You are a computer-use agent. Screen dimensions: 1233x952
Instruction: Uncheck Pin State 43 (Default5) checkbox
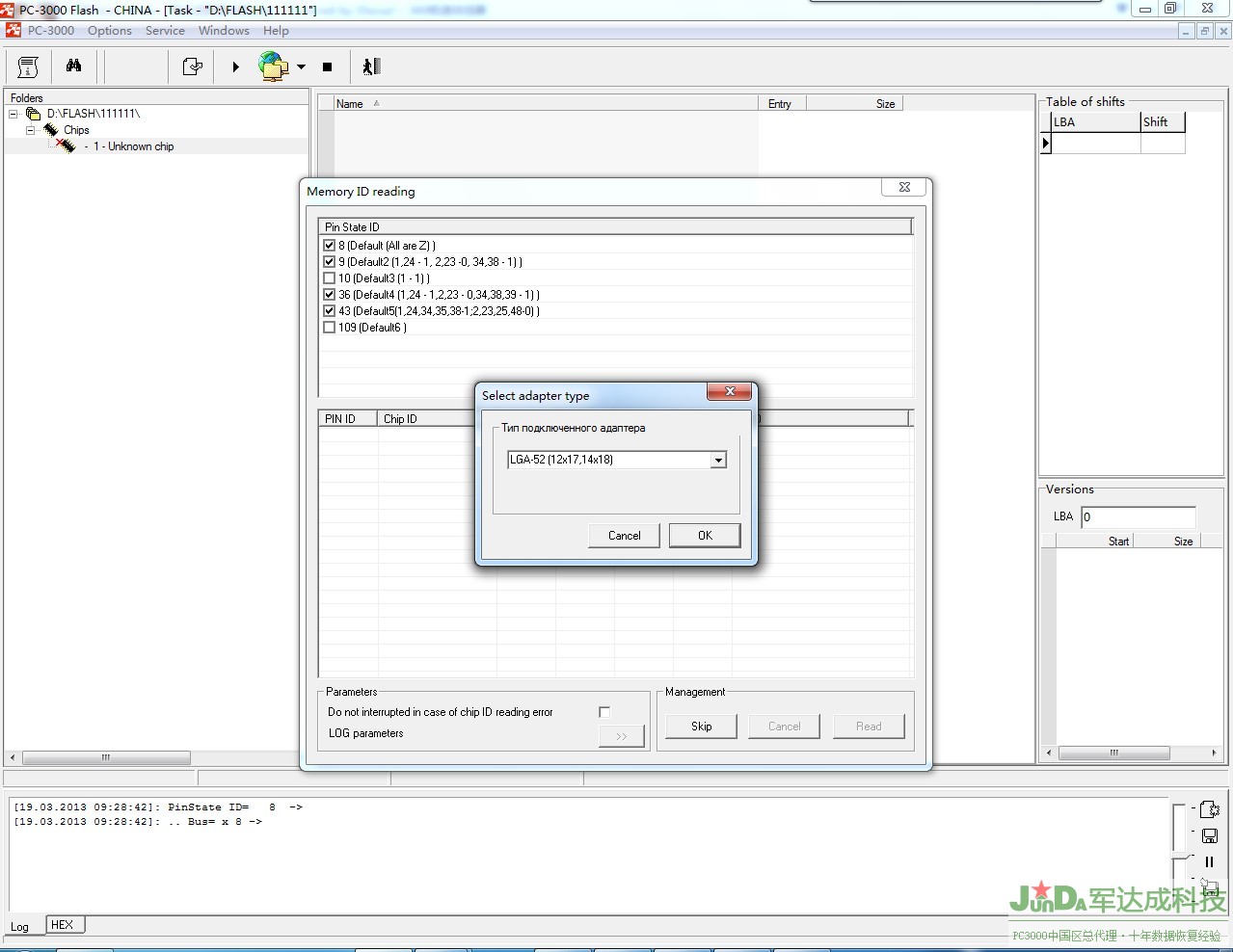329,311
